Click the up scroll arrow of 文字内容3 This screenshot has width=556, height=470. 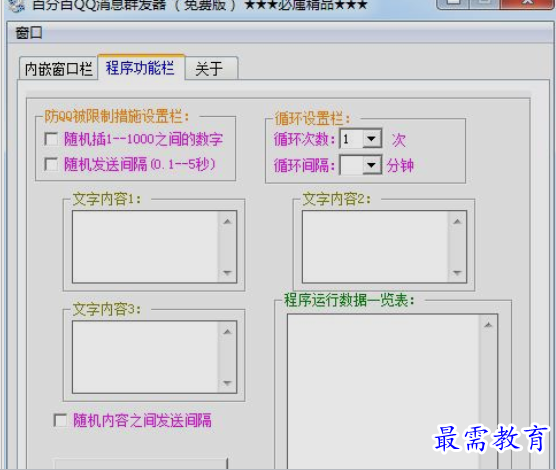point(227,332)
